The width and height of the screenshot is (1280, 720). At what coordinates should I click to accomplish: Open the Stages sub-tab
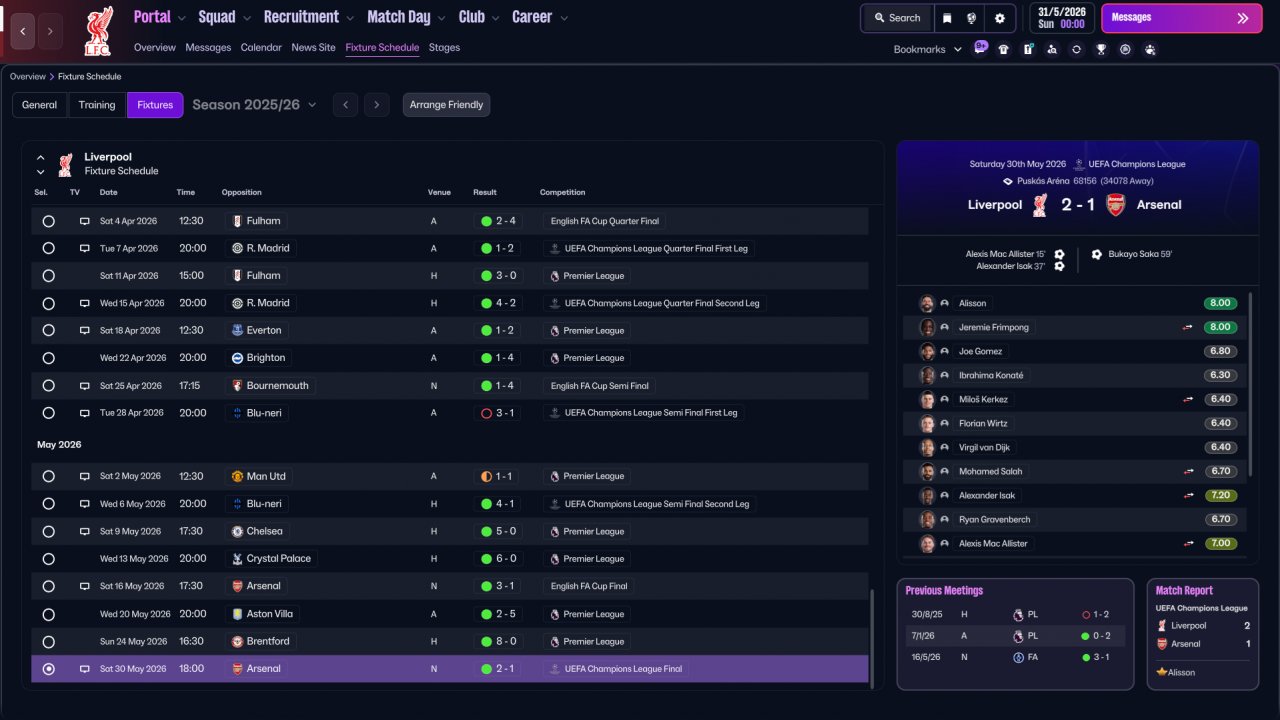point(444,48)
